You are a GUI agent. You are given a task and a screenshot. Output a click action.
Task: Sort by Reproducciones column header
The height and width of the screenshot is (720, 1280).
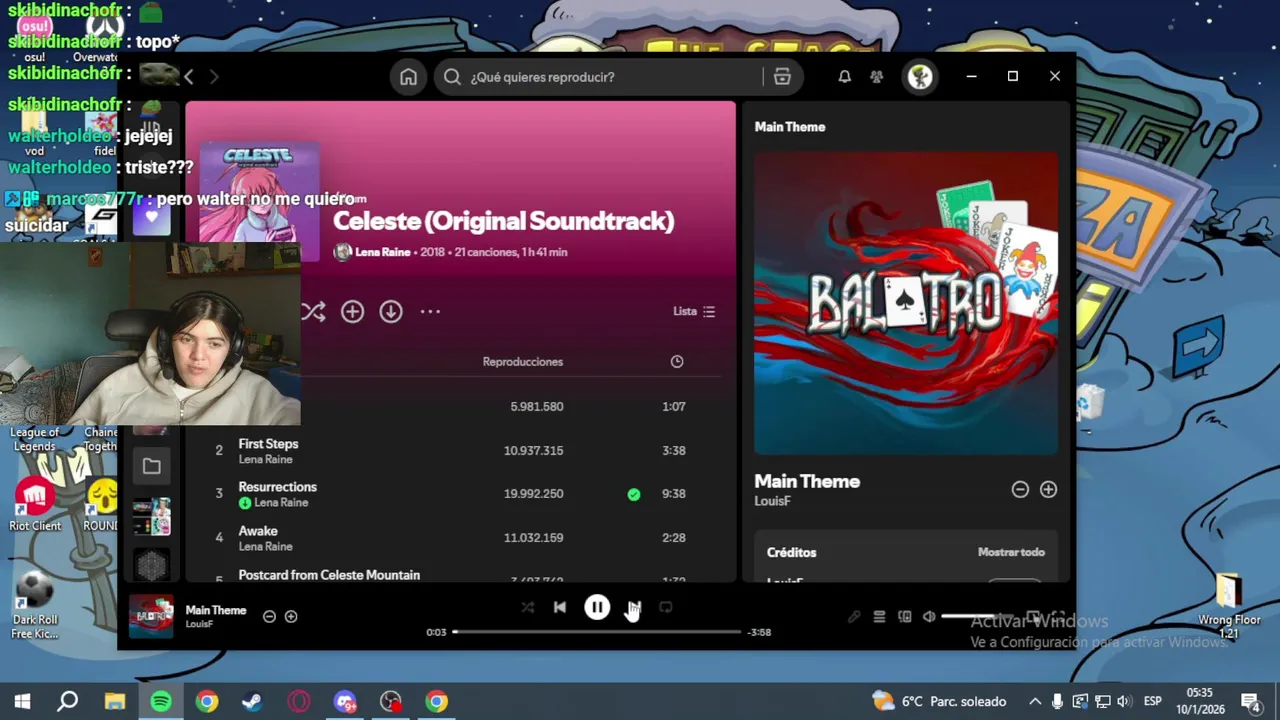pos(523,362)
